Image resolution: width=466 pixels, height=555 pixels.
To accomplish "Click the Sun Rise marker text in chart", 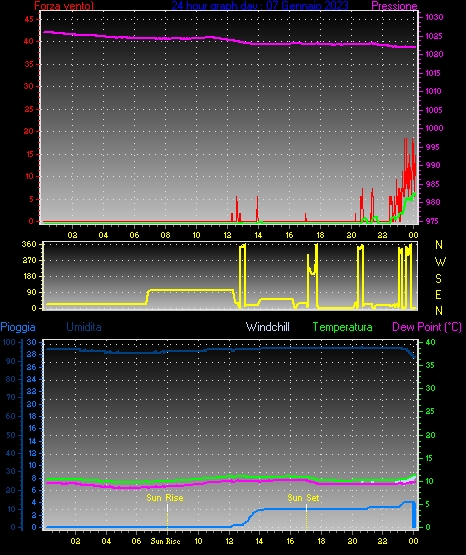I will coord(165,498).
